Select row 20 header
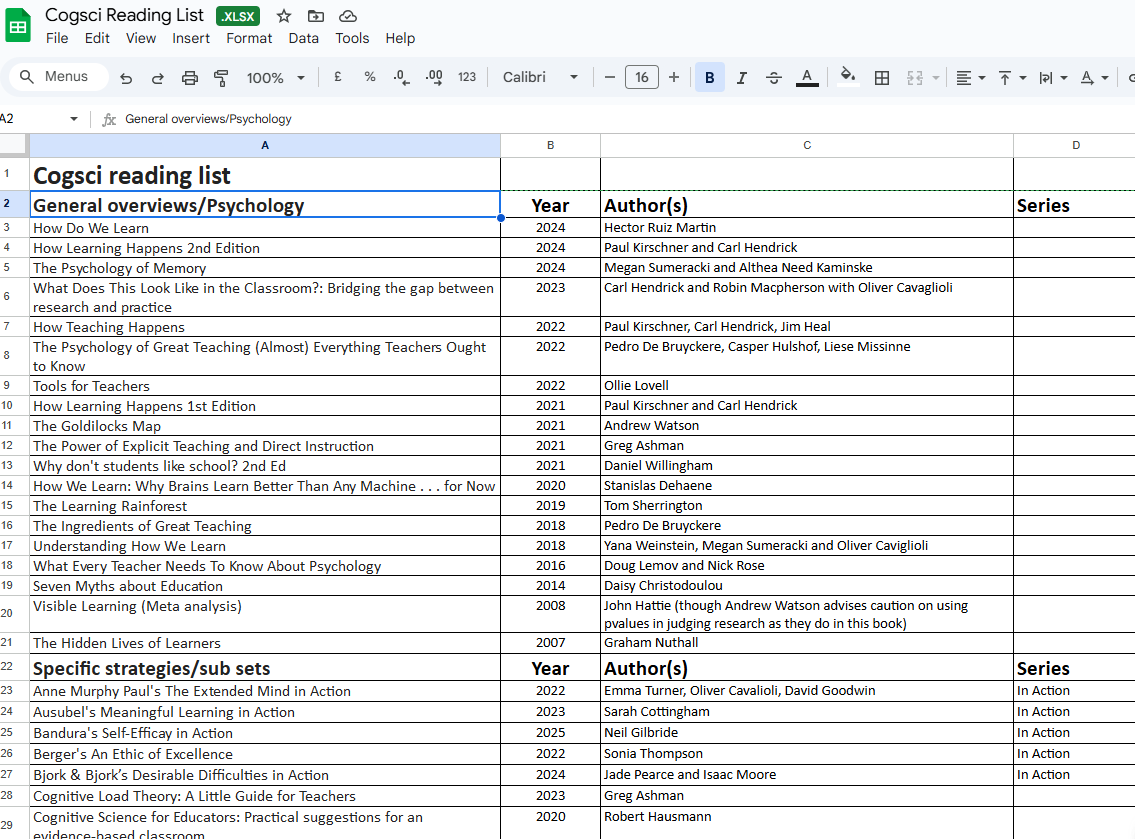This screenshot has height=839, width=1135. pyautogui.click(x=14, y=614)
